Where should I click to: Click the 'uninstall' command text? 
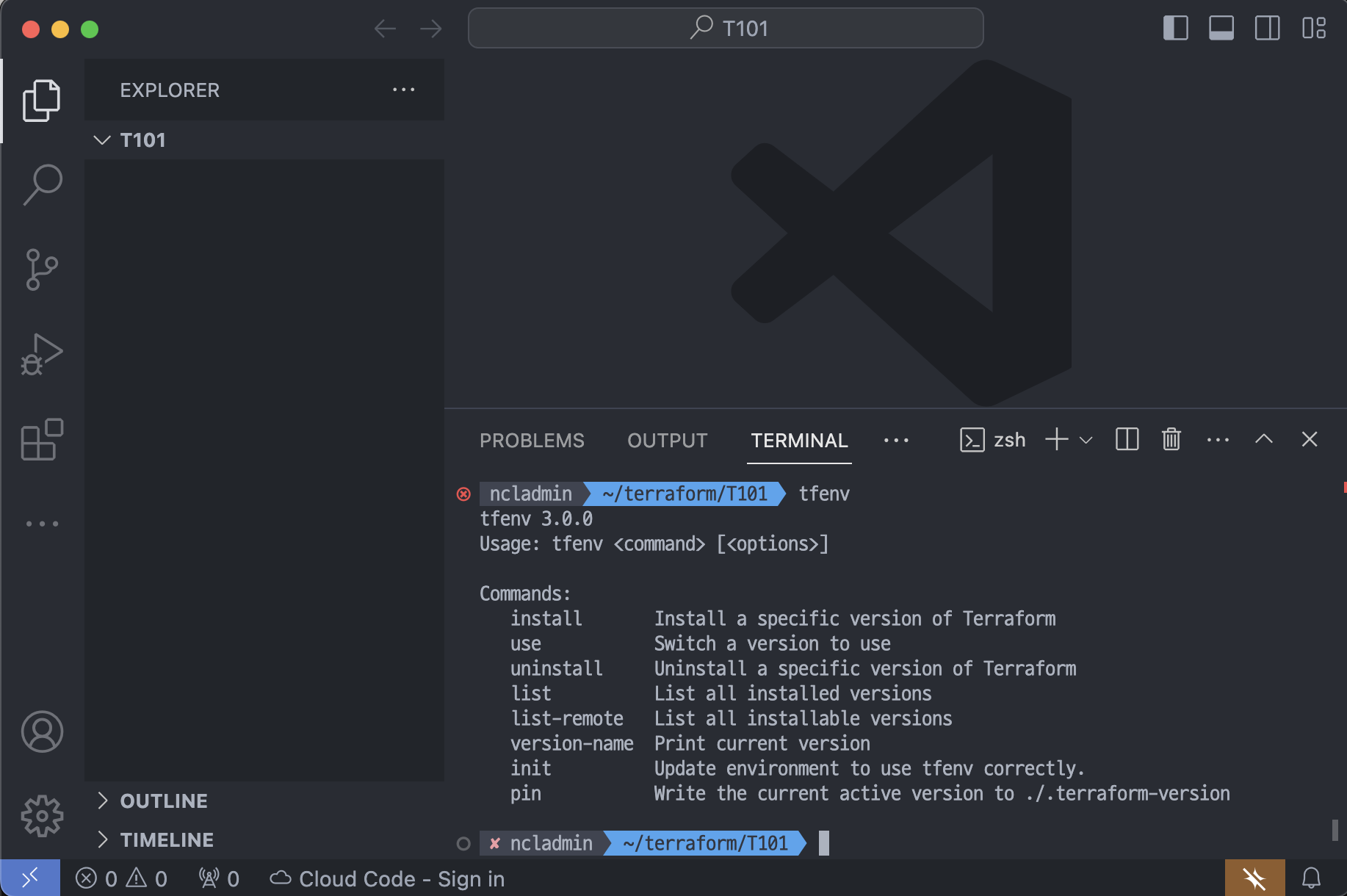[556, 668]
